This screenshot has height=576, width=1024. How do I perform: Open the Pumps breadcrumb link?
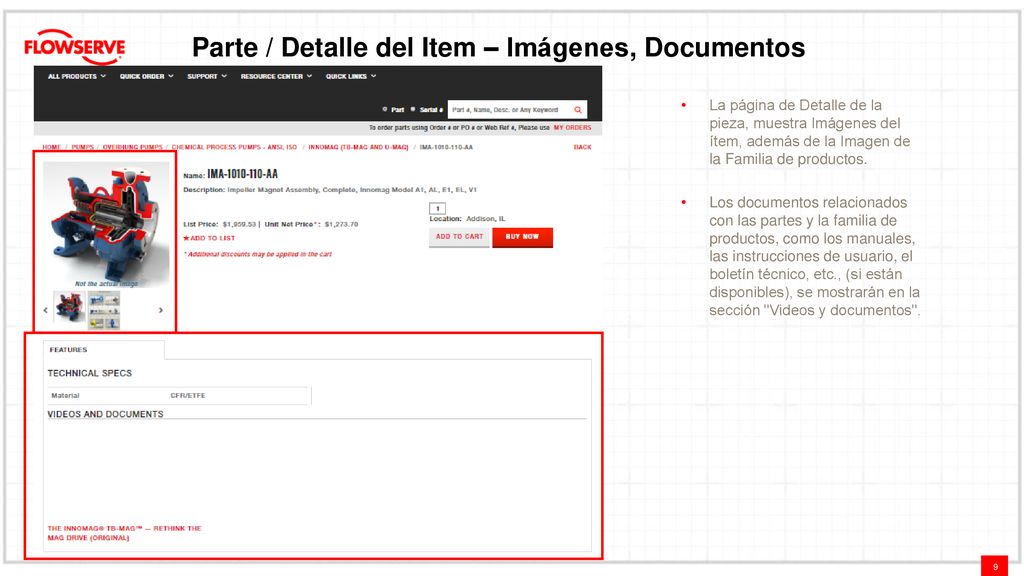click(82, 148)
